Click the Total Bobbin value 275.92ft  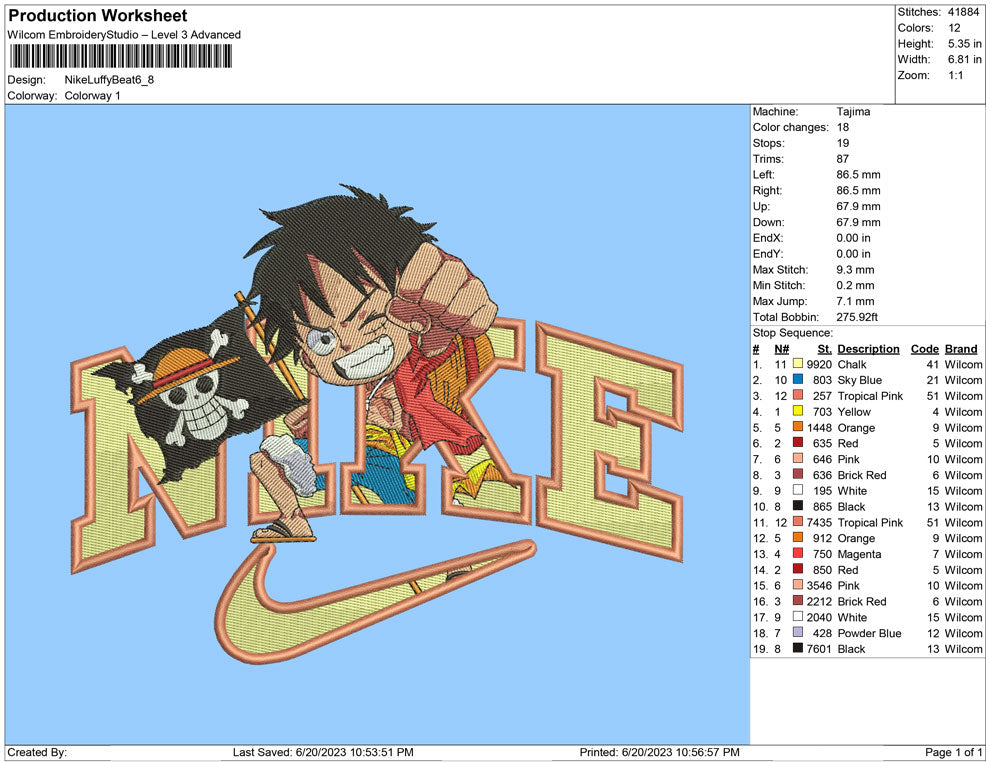857,317
